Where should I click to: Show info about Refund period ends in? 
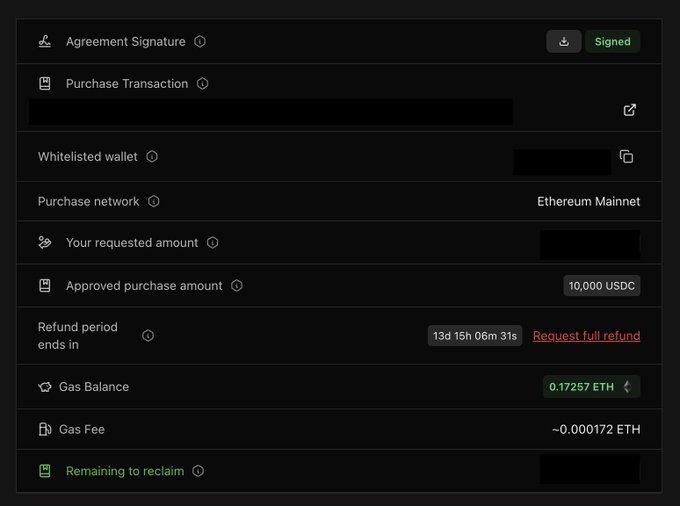coord(148,336)
